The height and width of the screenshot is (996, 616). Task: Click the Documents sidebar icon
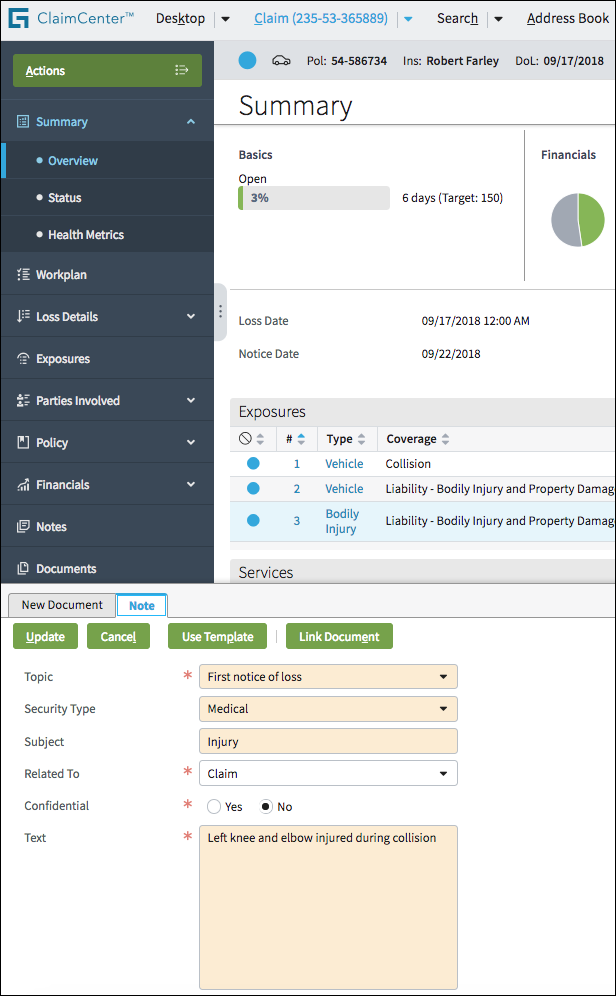click(x=23, y=569)
